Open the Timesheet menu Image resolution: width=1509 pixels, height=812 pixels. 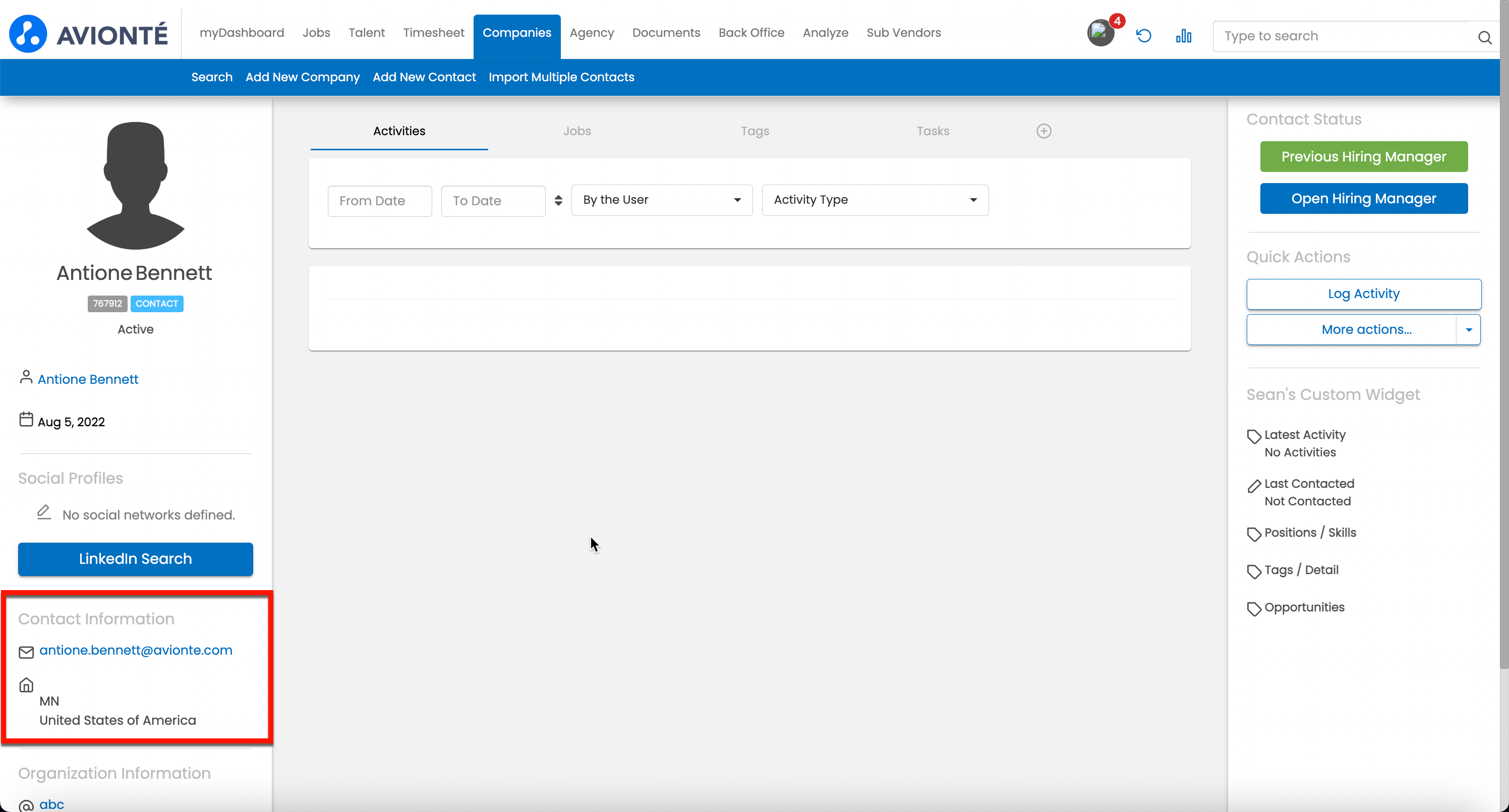tap(434, 33)
